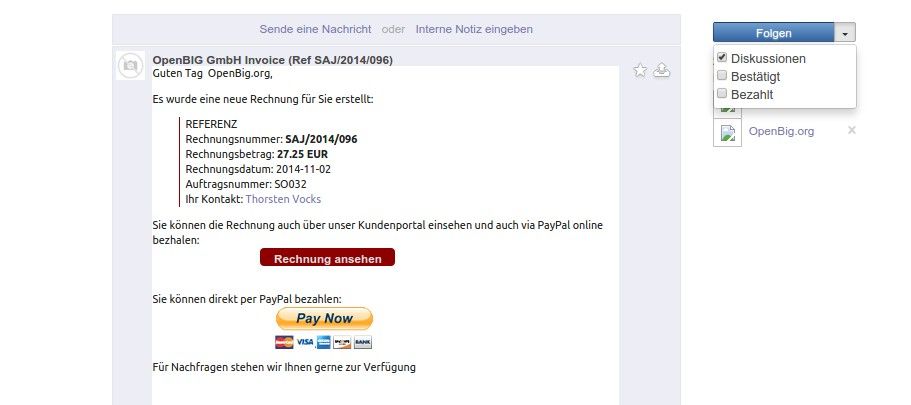Image resolution: width=911 pixels, height=405 pixels.
Task: Remove OpenBig.org follower with the X
Action: [x=852, y=130]
